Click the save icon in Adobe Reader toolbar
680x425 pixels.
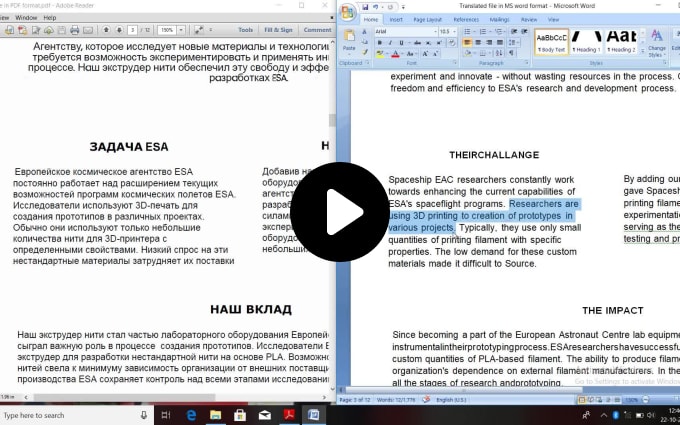tap(62, 30)
